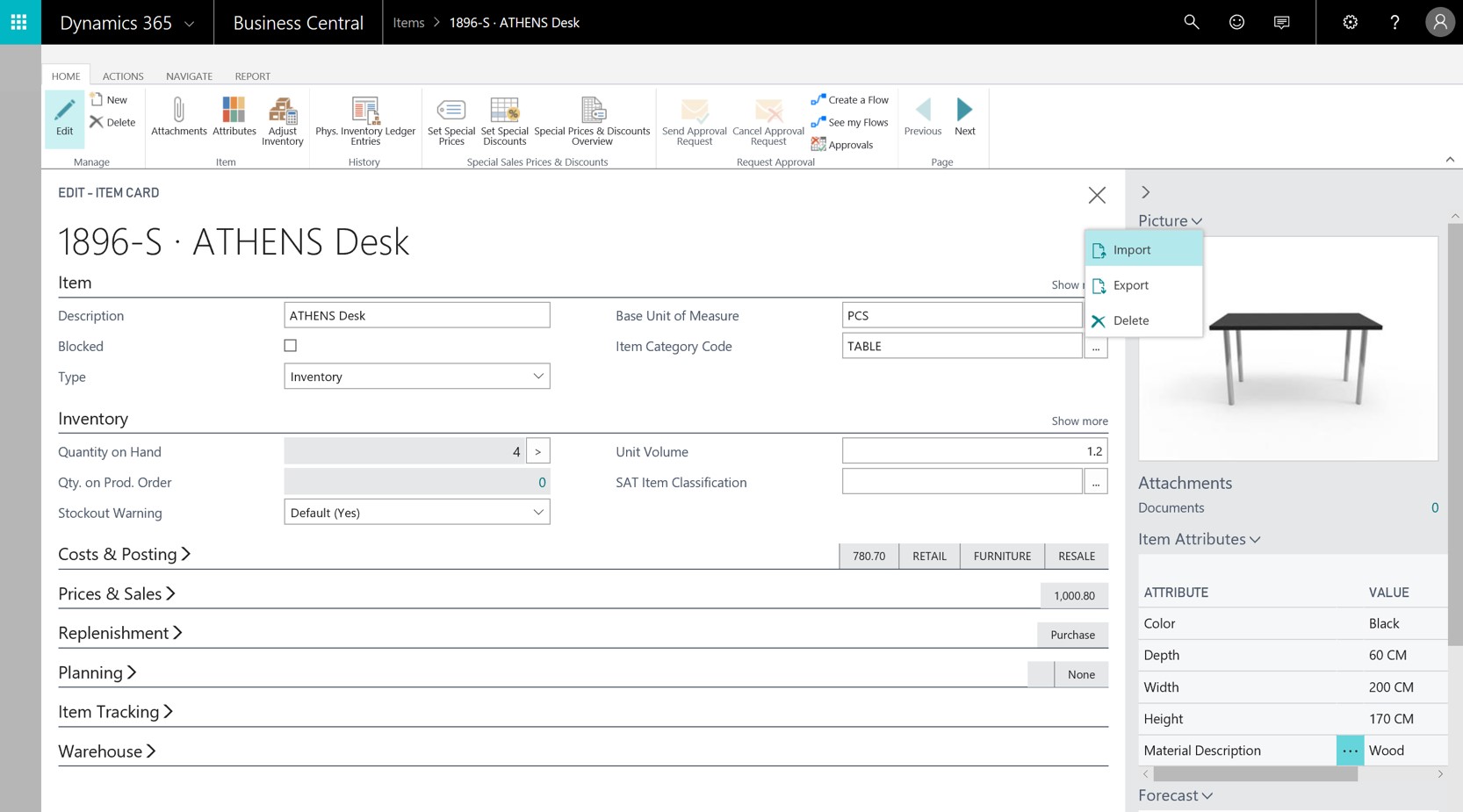1463x812 pixels.
Task: Choose Delete from Picture menu
Action: [1144, 320]
